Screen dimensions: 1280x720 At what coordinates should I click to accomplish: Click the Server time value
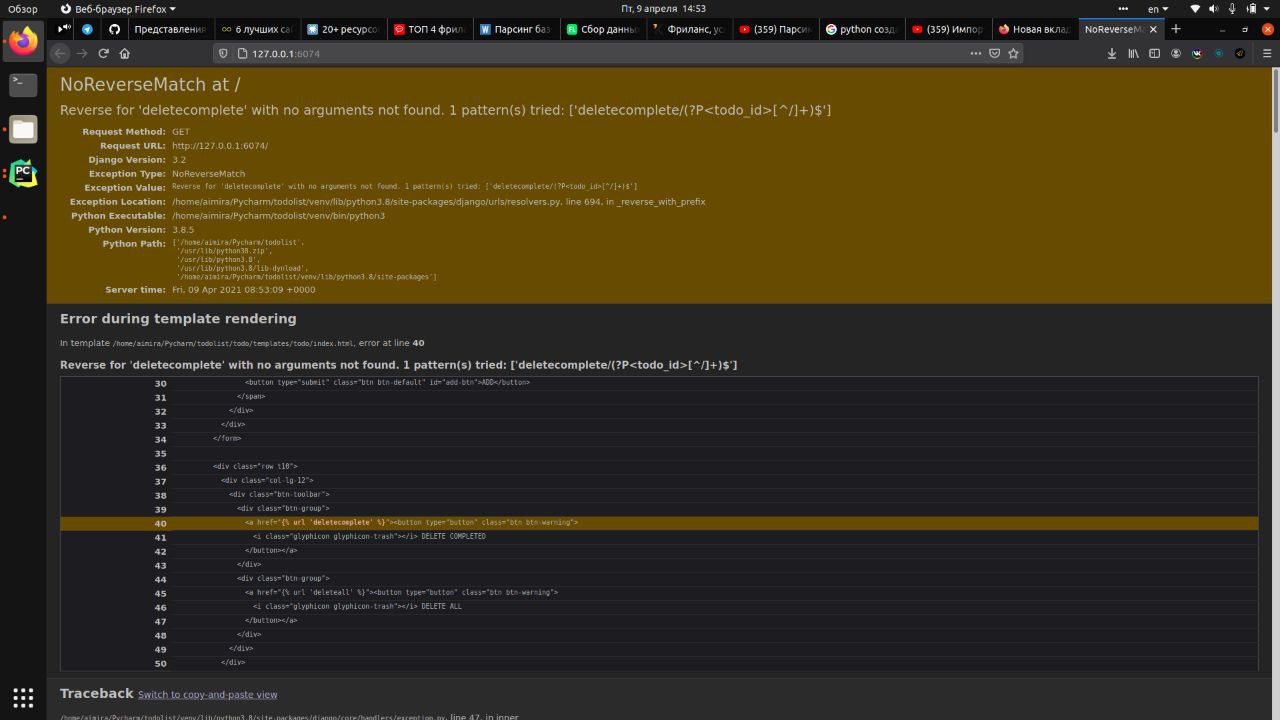(243, 290)
